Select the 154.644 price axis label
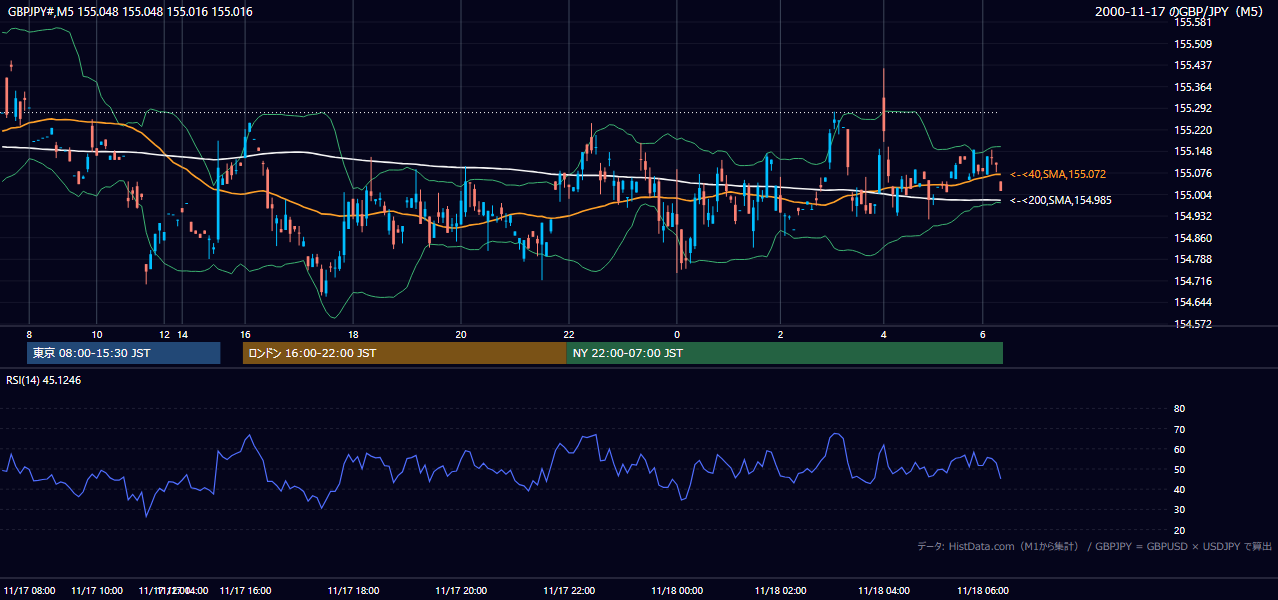Image resolution: width=1278 pixels, height=600 pixels. 1193,302
